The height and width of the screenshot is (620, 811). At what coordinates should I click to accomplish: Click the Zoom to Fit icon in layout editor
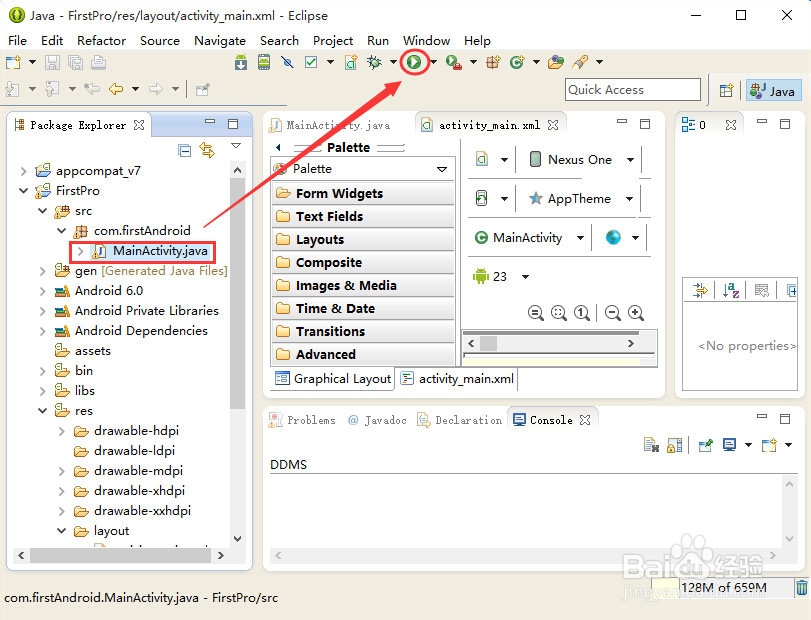(x=559, y=313)
